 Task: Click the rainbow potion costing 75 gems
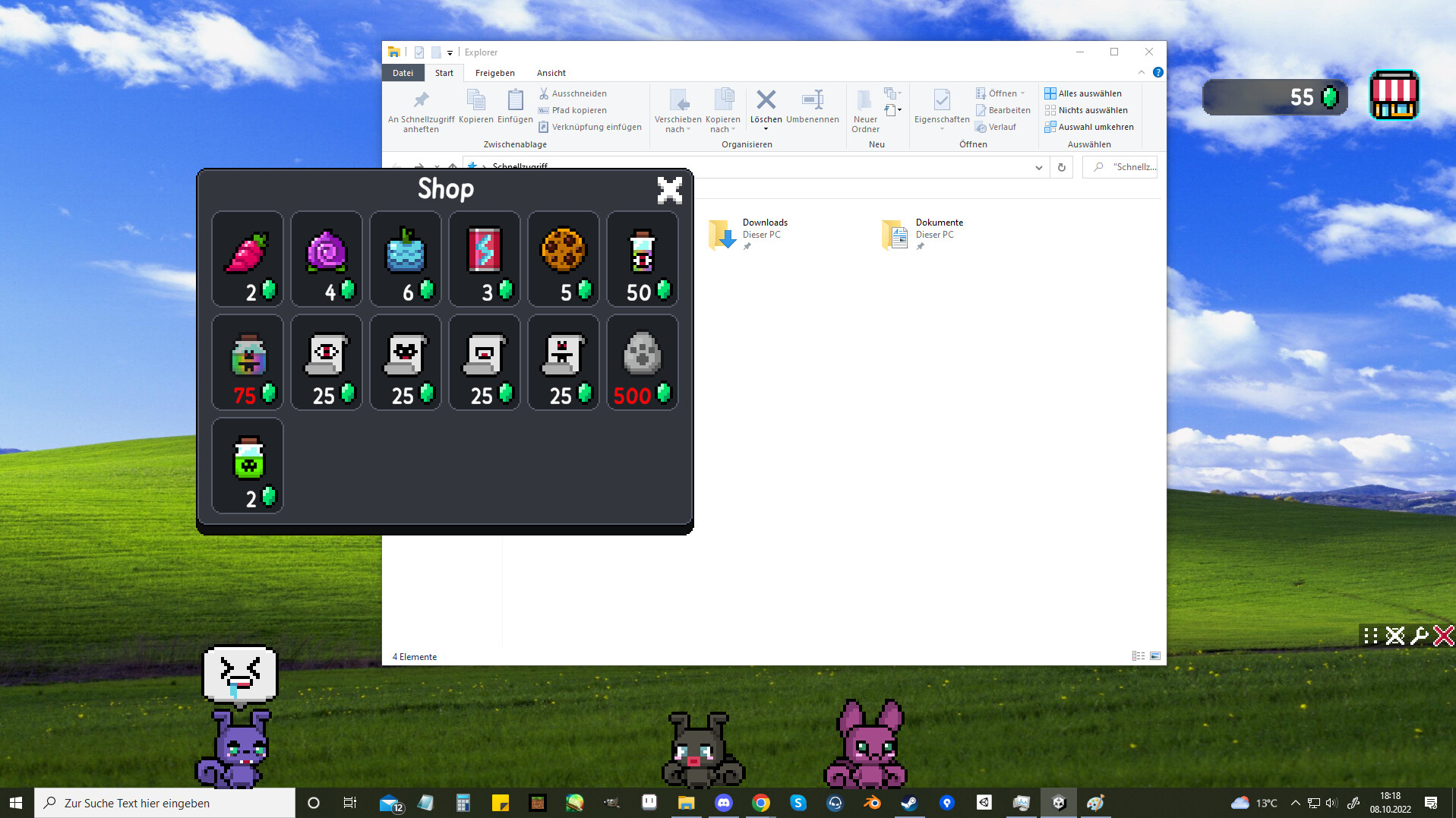click(247, 362)
